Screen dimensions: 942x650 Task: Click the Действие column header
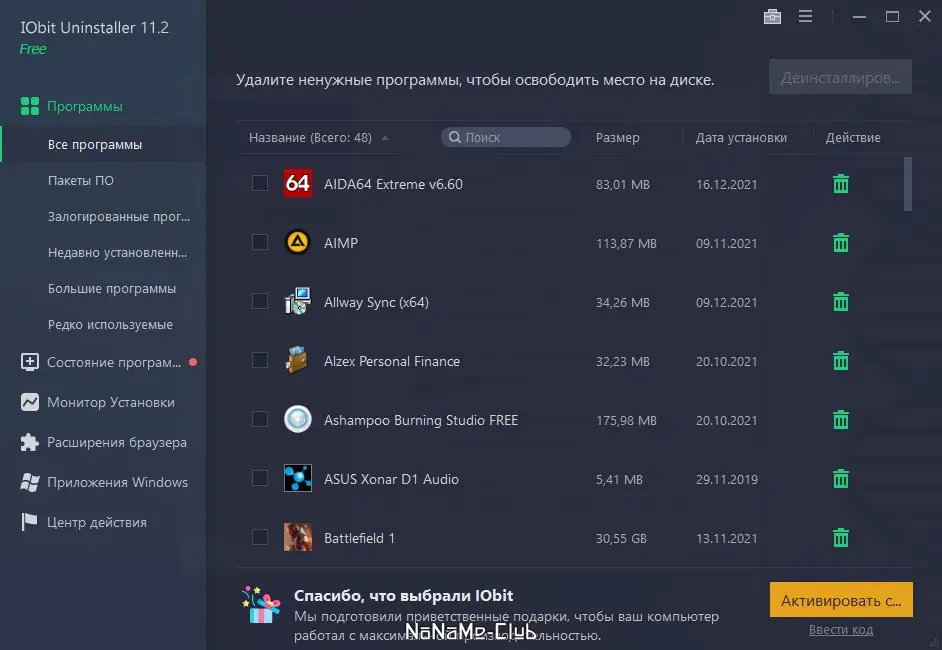point(852,138)
